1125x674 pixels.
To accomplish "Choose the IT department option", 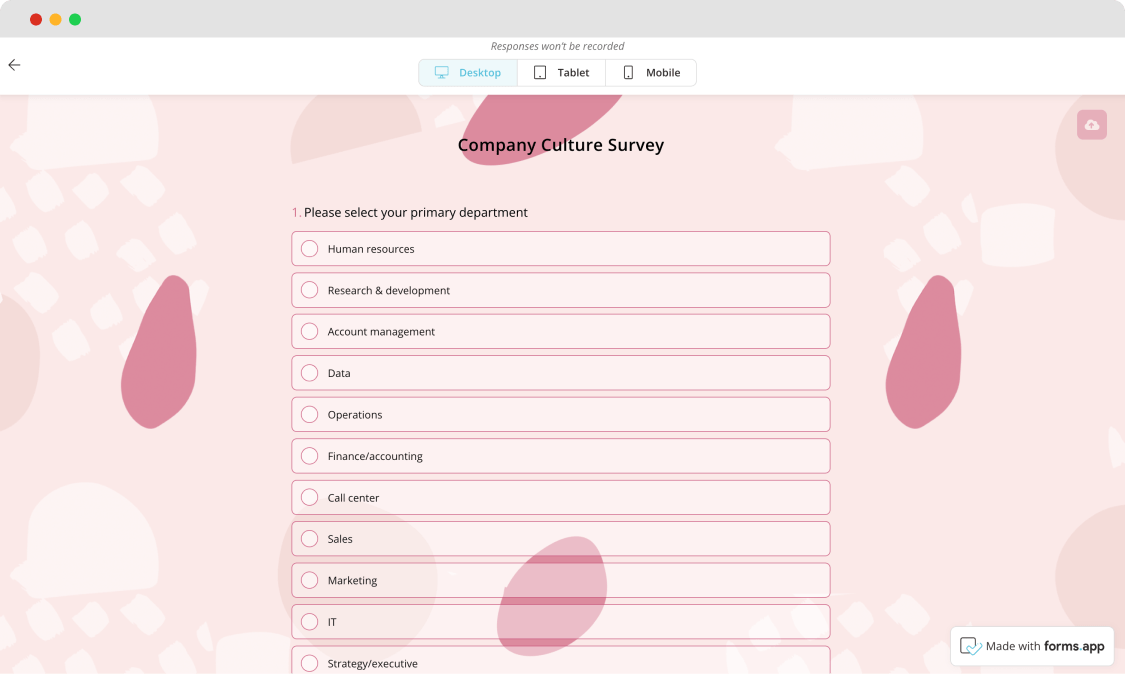I will [310, 622].
